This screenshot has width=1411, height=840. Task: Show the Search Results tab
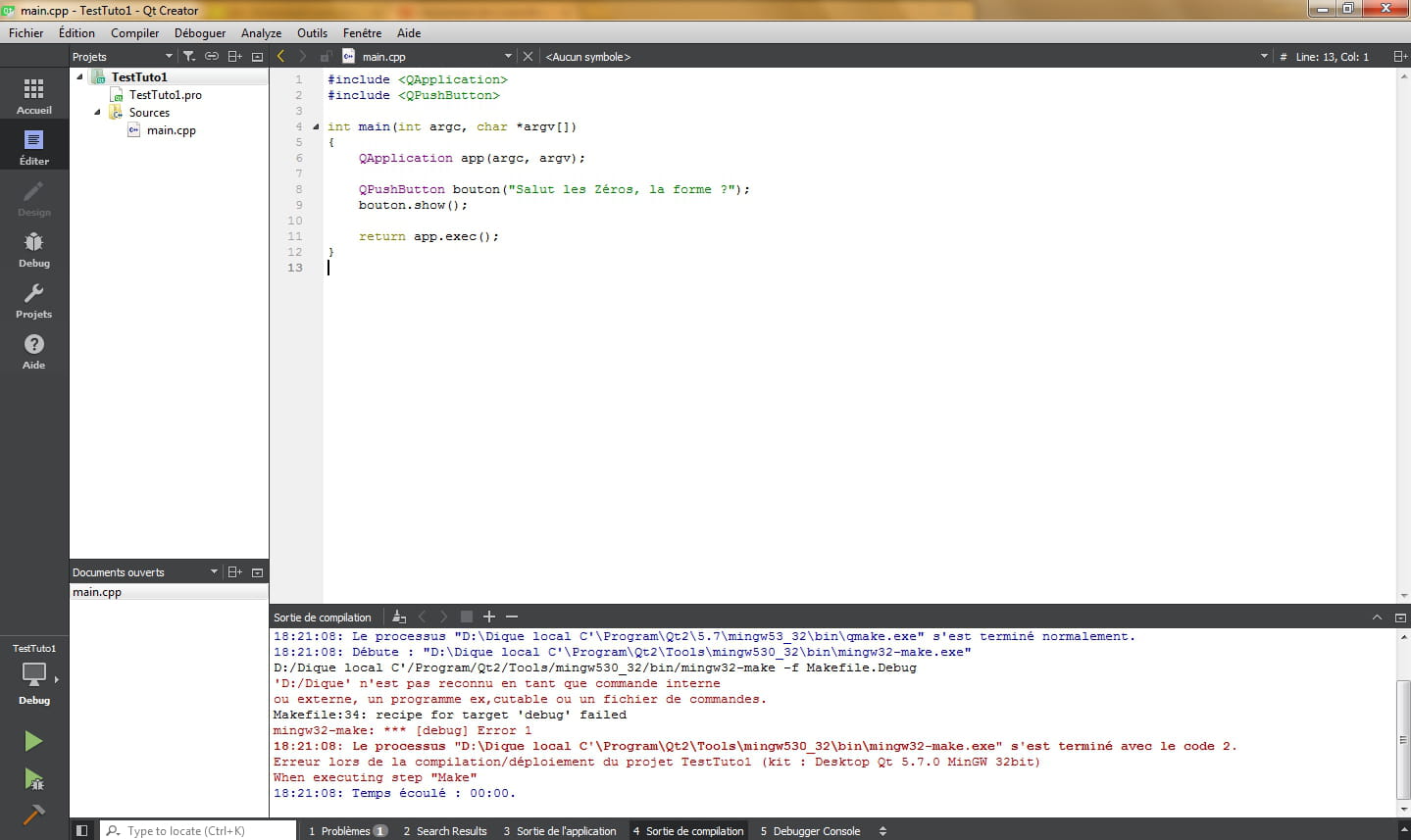[445, 831]
